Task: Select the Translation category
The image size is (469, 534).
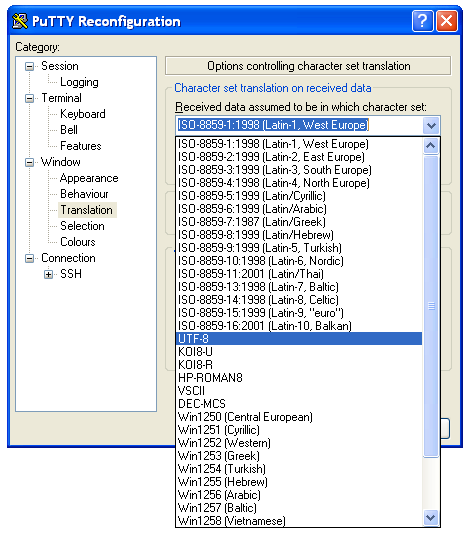Action: [x=87, y=210]
